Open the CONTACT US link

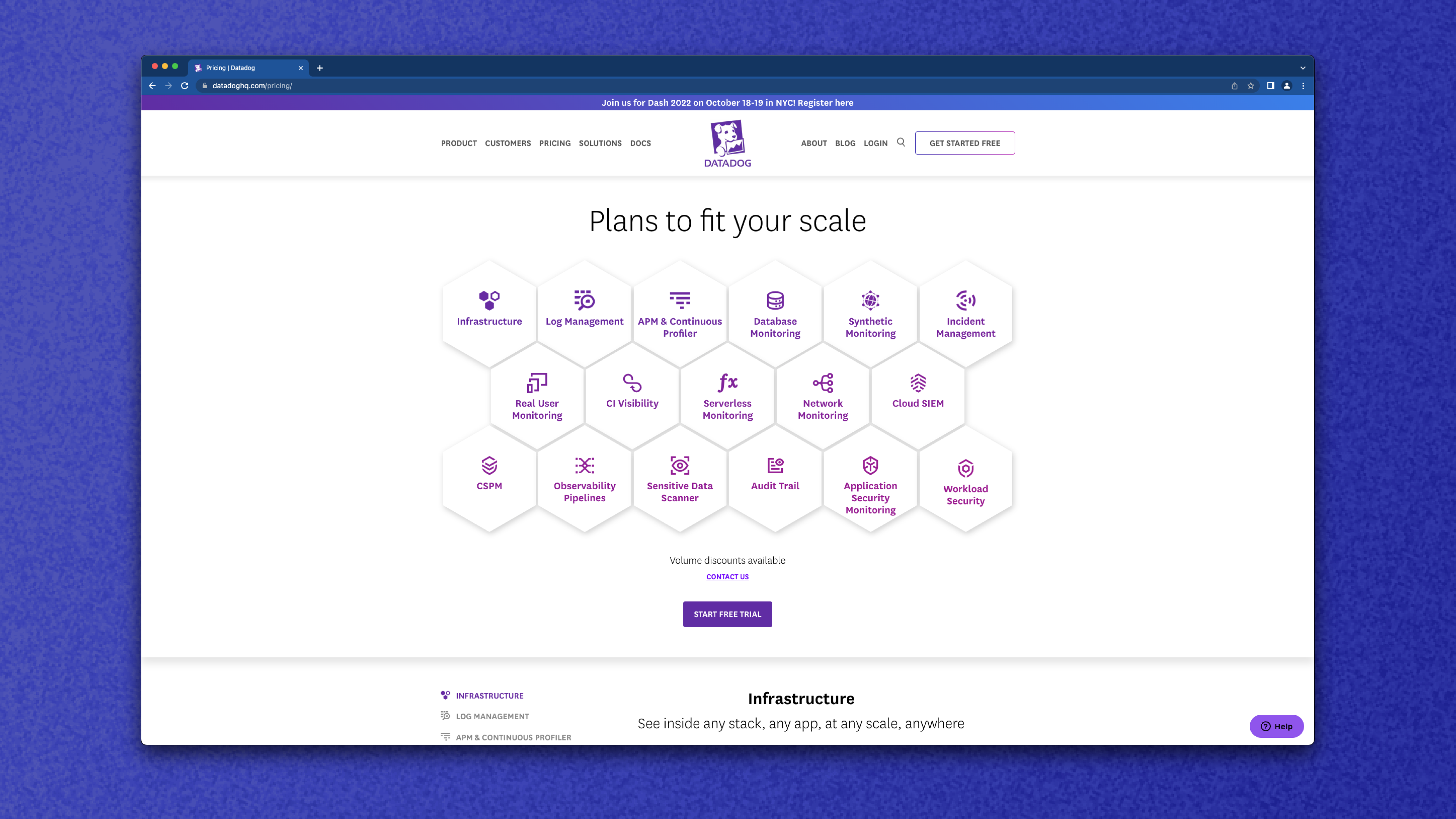tap(727, 577)
